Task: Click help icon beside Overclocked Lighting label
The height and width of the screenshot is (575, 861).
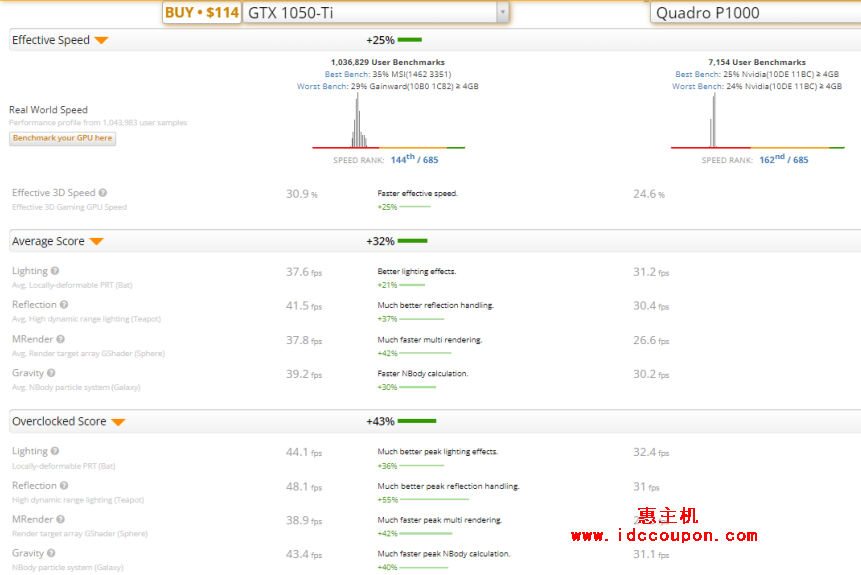Action: pyautogui.click(x=55, y=451)
